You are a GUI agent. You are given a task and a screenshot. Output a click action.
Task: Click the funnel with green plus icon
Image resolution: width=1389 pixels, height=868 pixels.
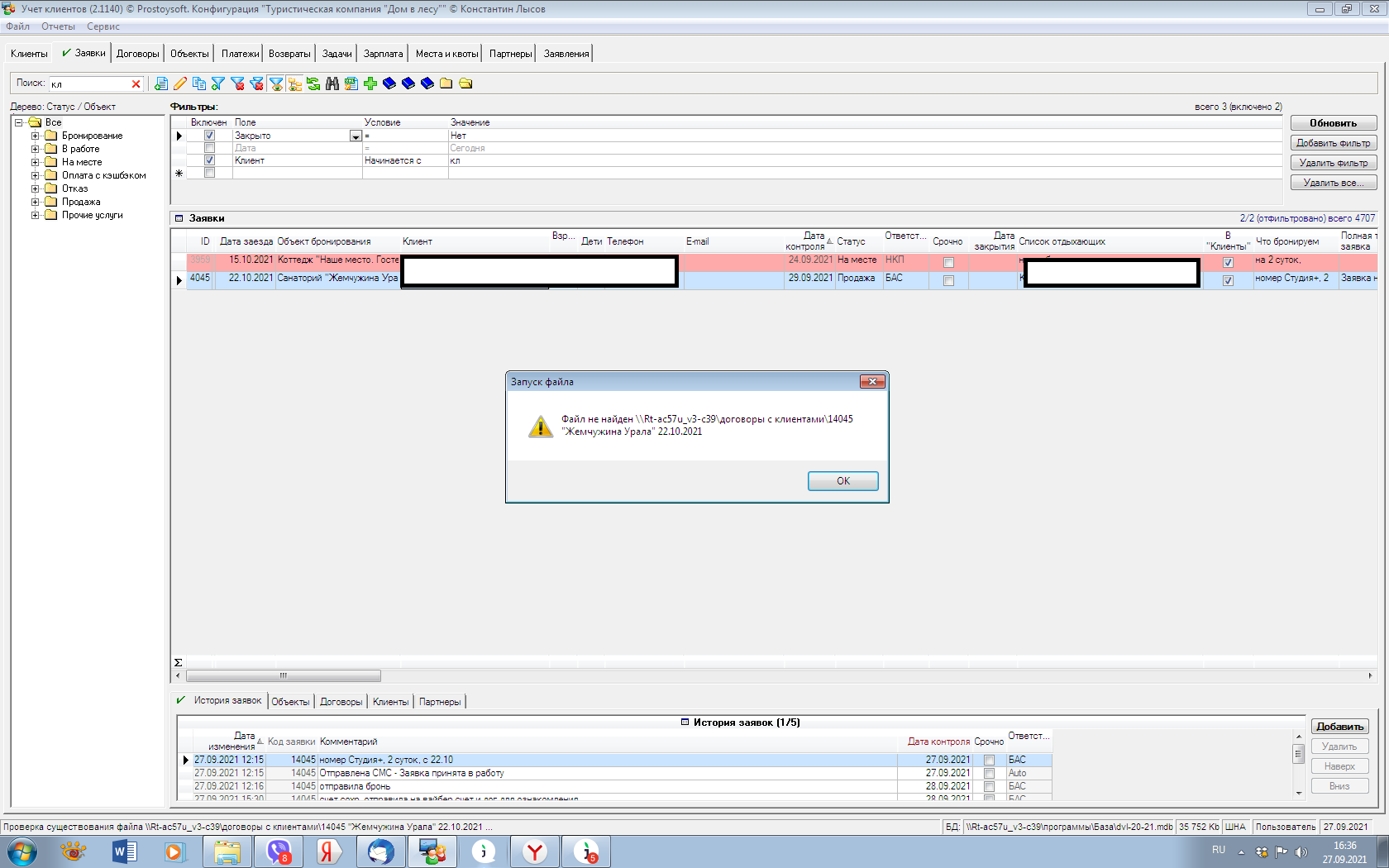tap(217, 83)
